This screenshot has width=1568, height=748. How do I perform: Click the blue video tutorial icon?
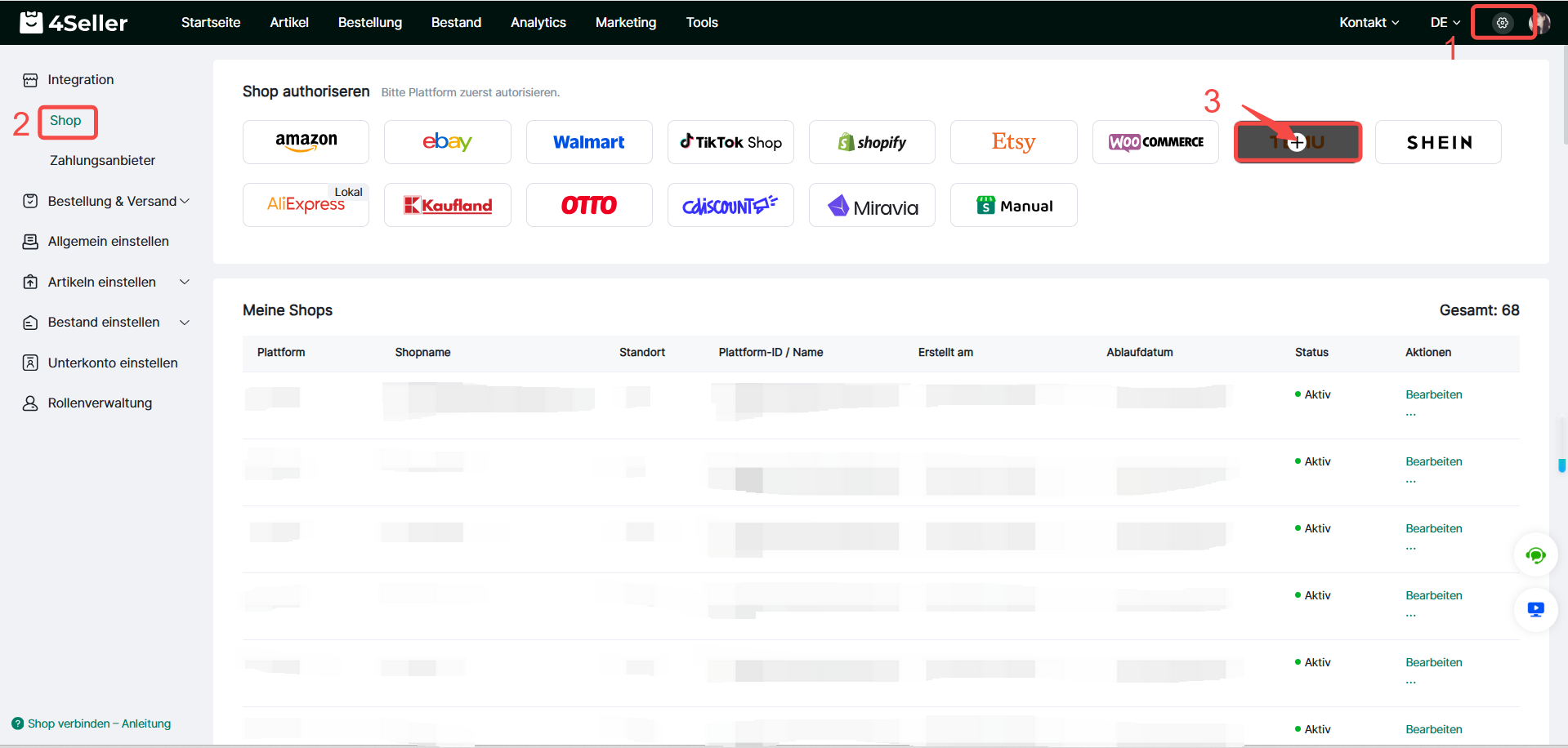(x=1535, y=610)
